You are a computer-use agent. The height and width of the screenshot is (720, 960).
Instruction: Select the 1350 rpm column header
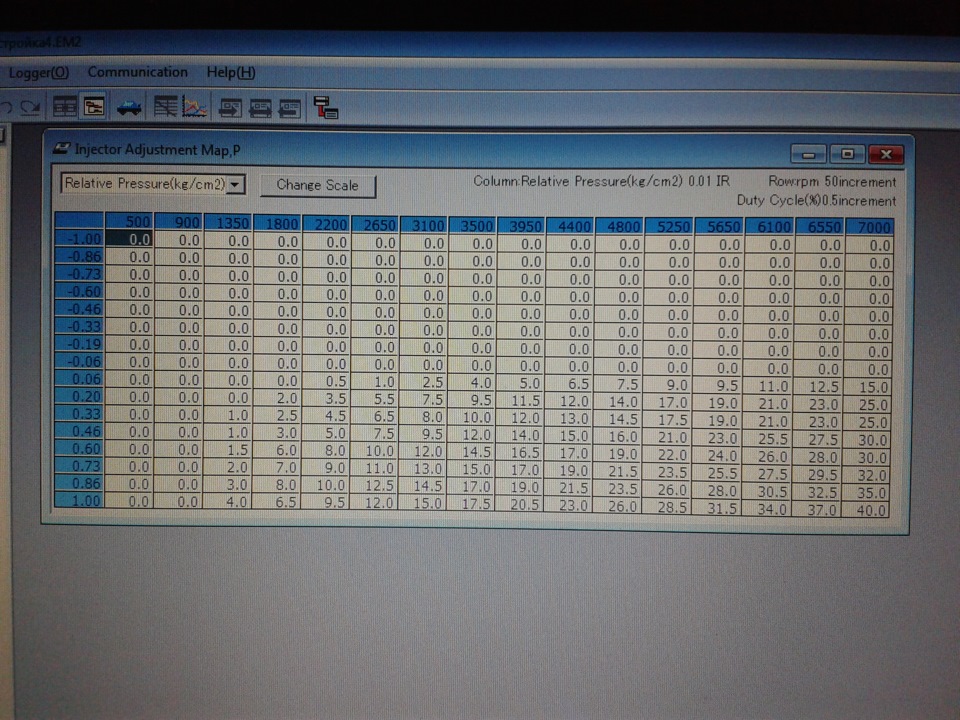pos(228,223)
